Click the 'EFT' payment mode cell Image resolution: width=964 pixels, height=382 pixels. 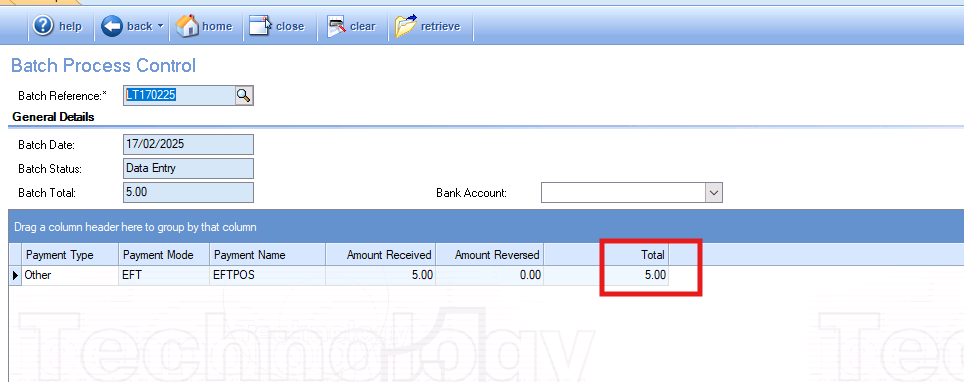point(164,276)
